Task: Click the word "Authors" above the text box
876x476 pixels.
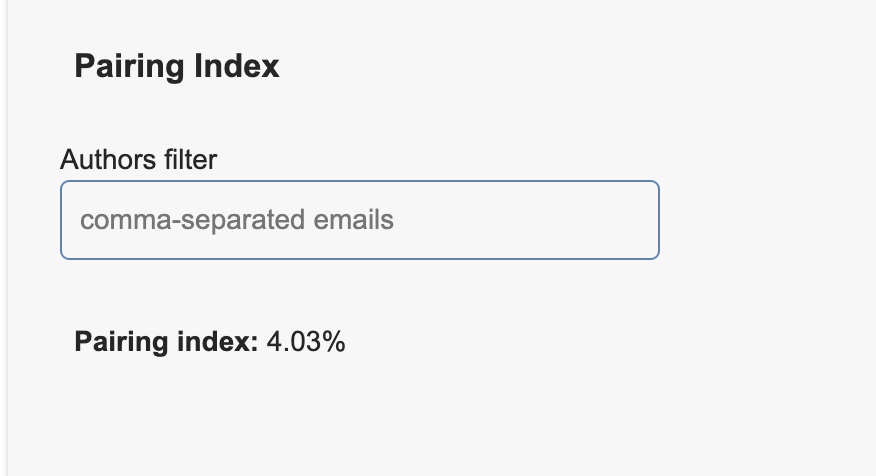Action: (x=98, y=159)
